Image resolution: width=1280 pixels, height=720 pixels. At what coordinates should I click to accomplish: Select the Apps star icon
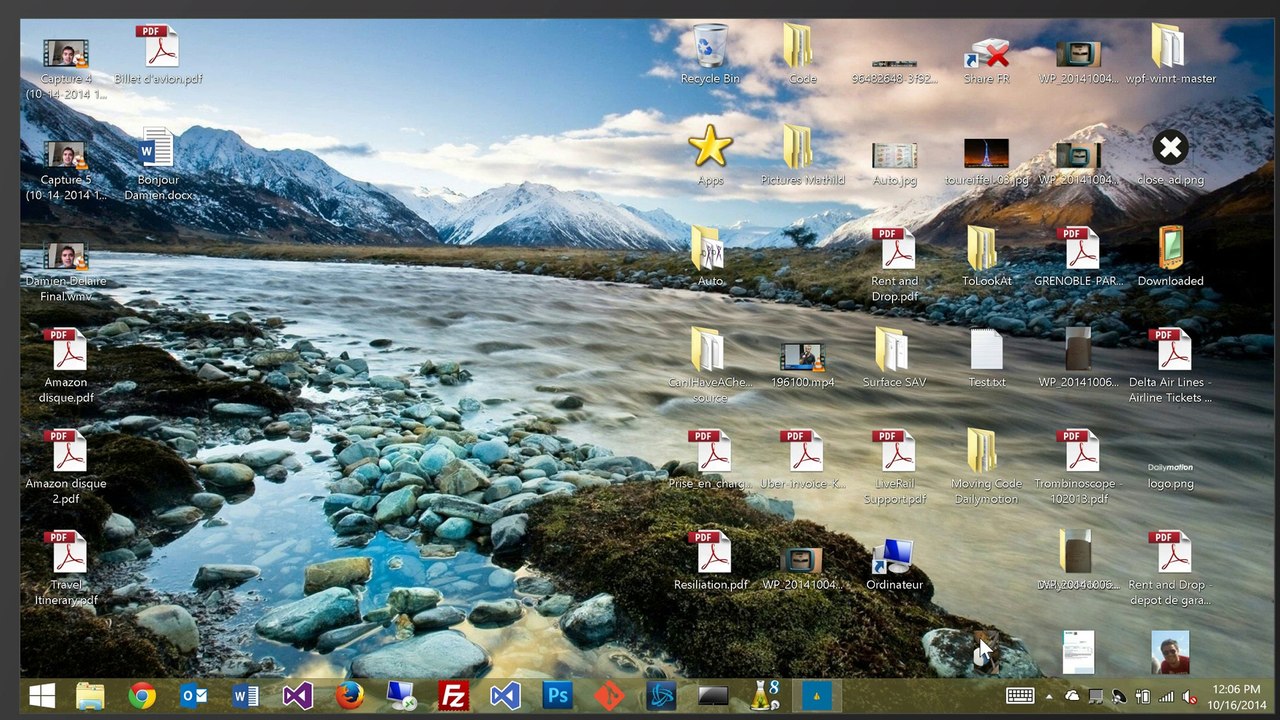(710, 155)
